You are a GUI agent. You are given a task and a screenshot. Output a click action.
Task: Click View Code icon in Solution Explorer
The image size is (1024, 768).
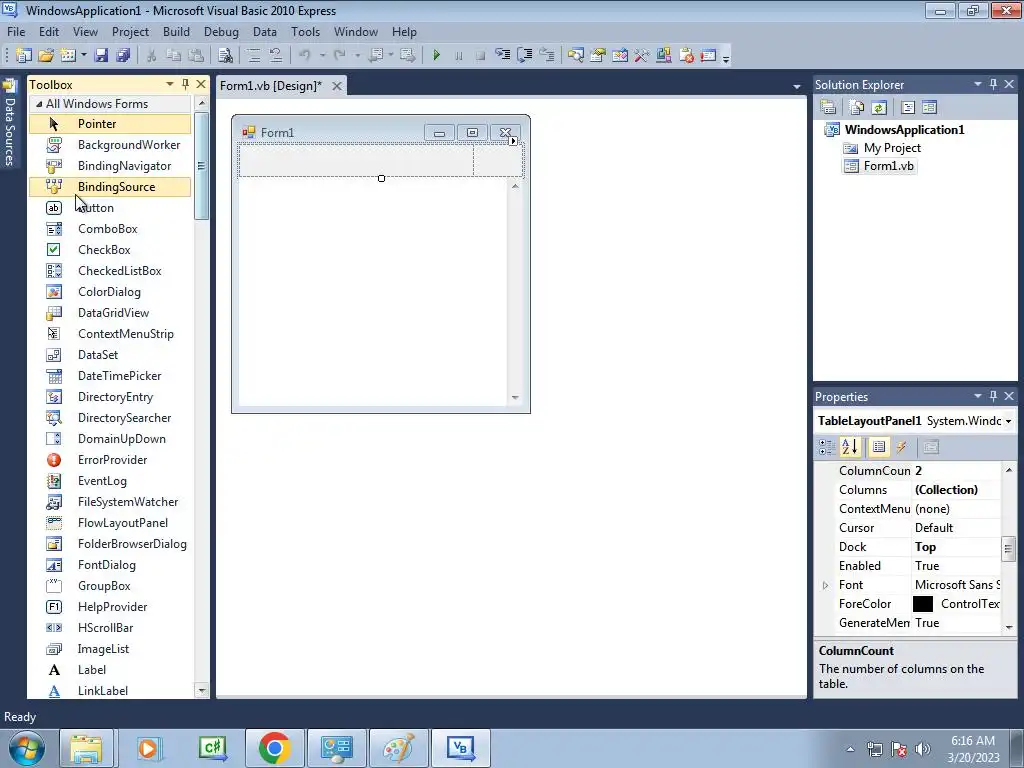[908, 107]
